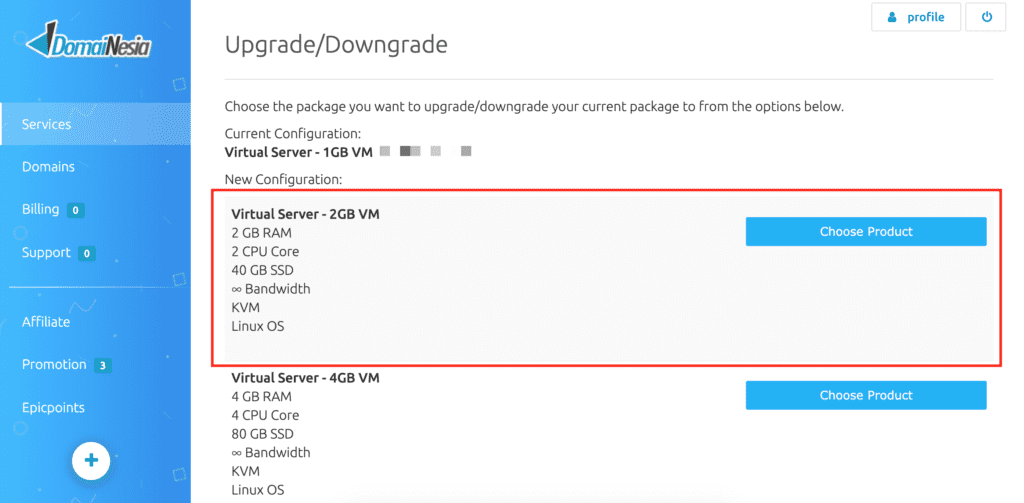
Task: Click the power logout icon button
Action: (x=987, y=18)
